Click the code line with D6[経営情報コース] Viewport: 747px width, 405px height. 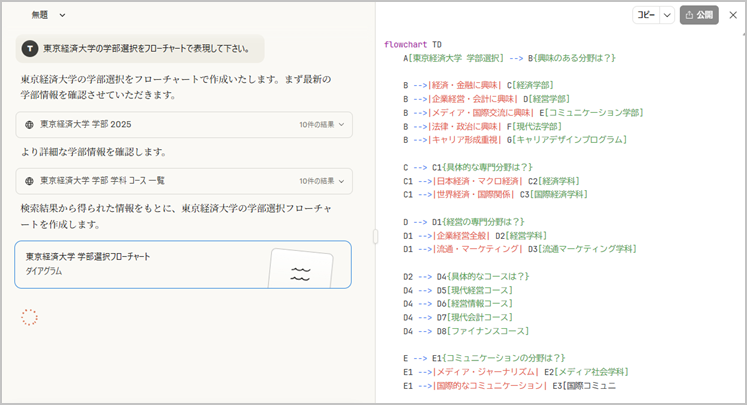pyautogui.click(x=458, y=304)
